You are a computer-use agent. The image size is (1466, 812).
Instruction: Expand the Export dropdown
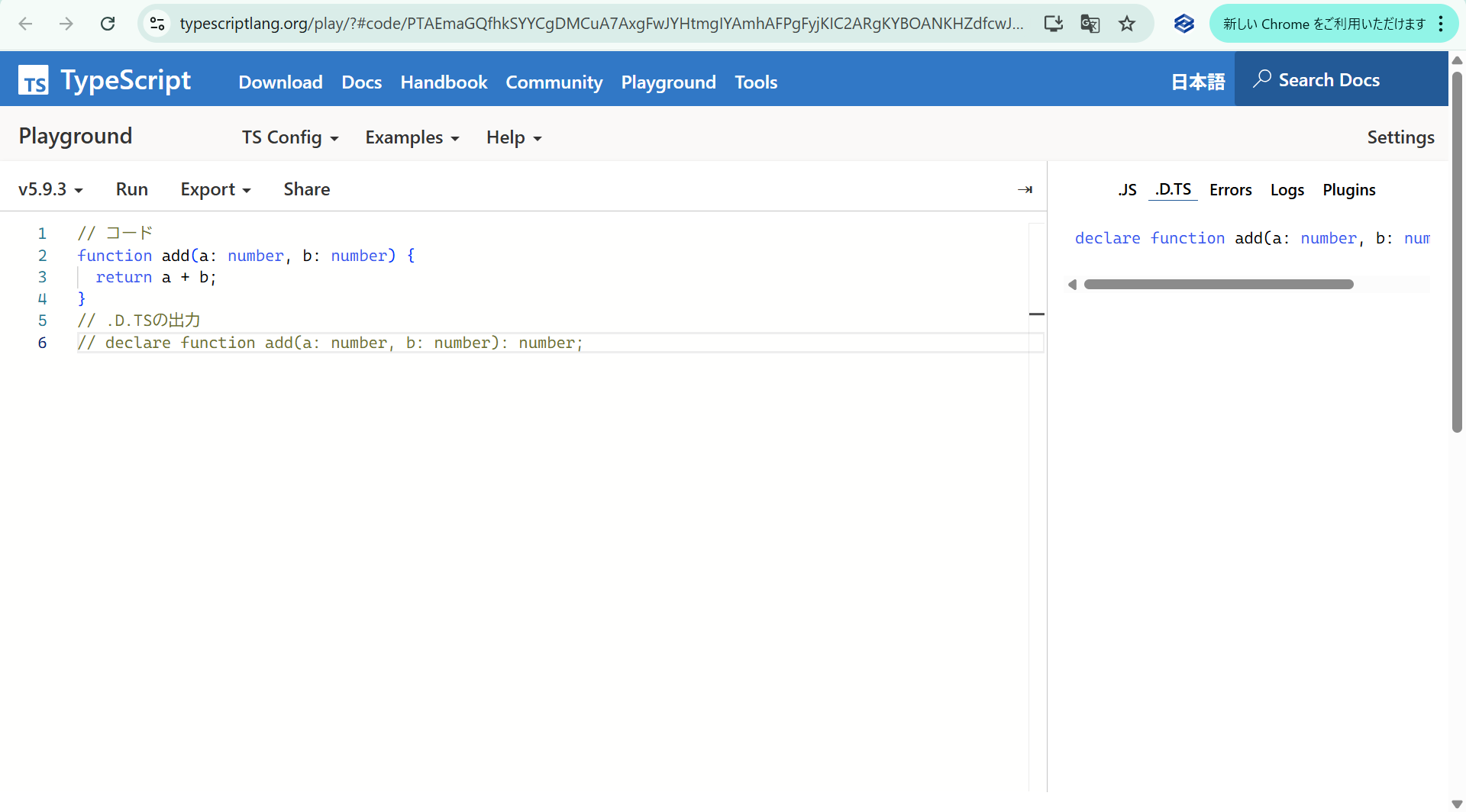coord(215,189)
